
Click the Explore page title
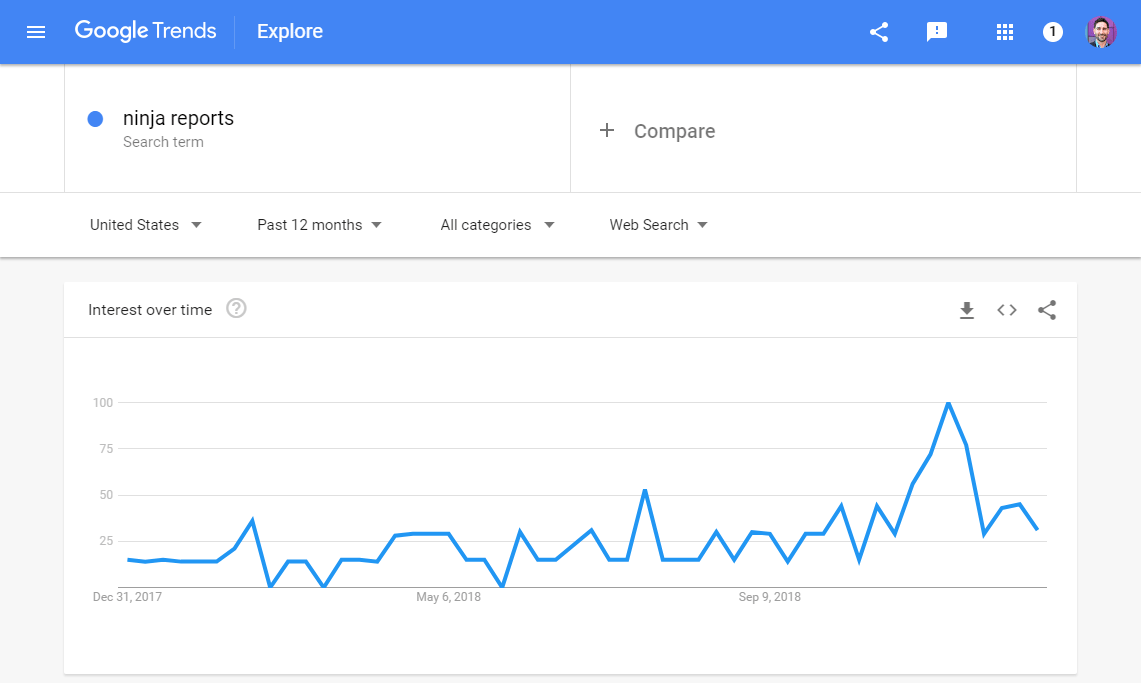click(x=290, y=32)
